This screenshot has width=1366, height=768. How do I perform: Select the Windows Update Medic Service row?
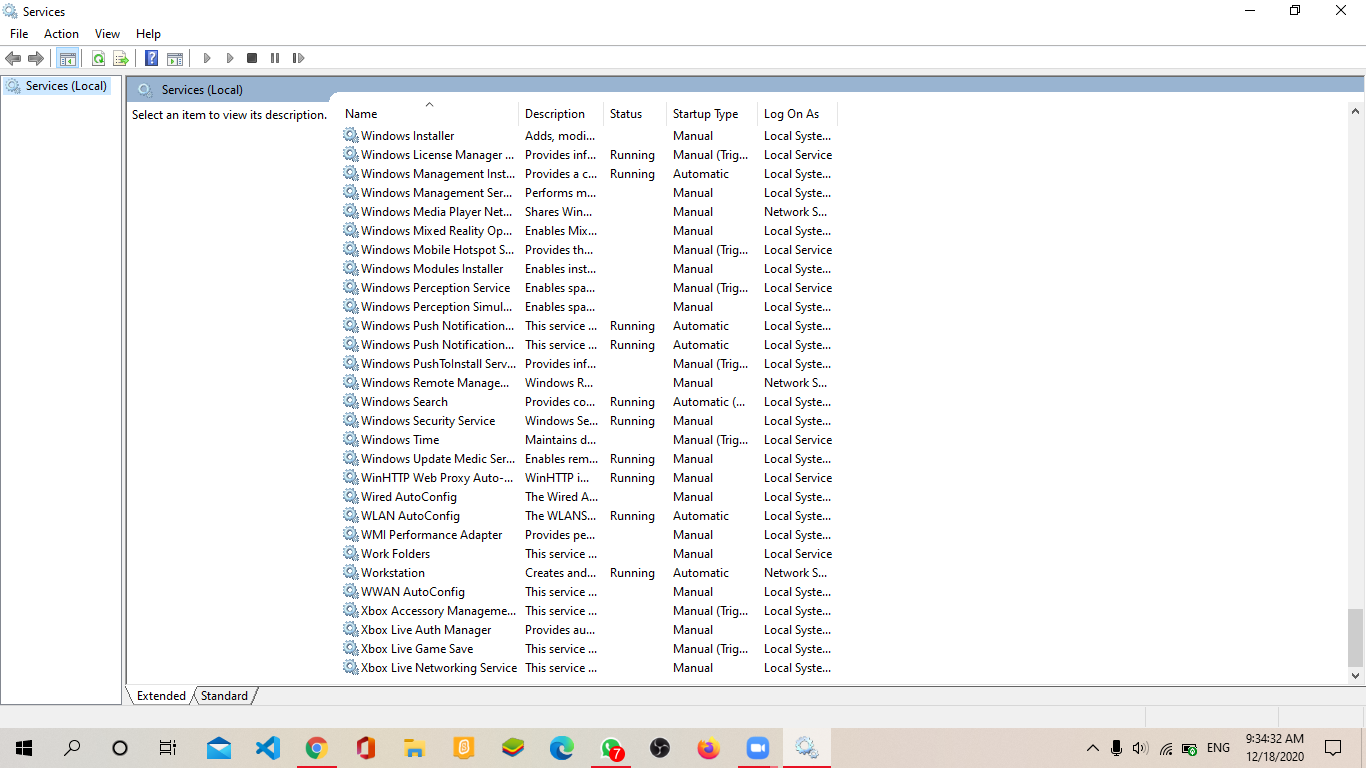point(589,458)
